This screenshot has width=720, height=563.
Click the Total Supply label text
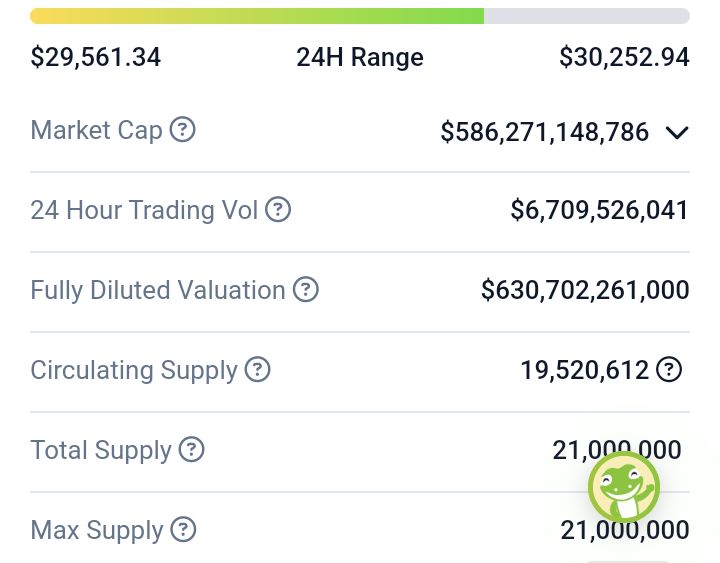tap(101, 450)
